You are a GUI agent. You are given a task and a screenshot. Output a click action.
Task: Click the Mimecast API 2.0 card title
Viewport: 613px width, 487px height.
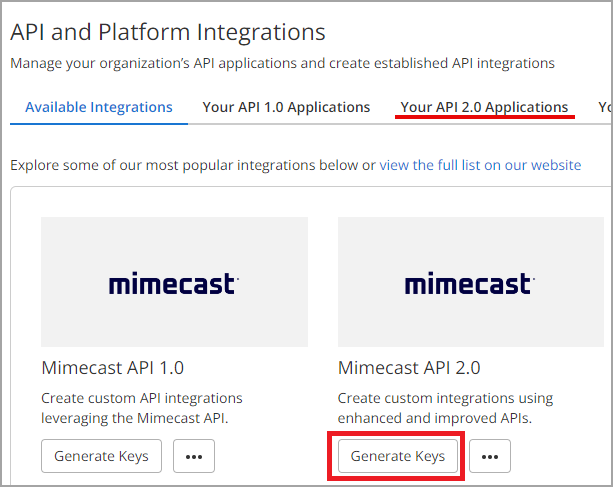pyautogui.click(x=409, y=367)
